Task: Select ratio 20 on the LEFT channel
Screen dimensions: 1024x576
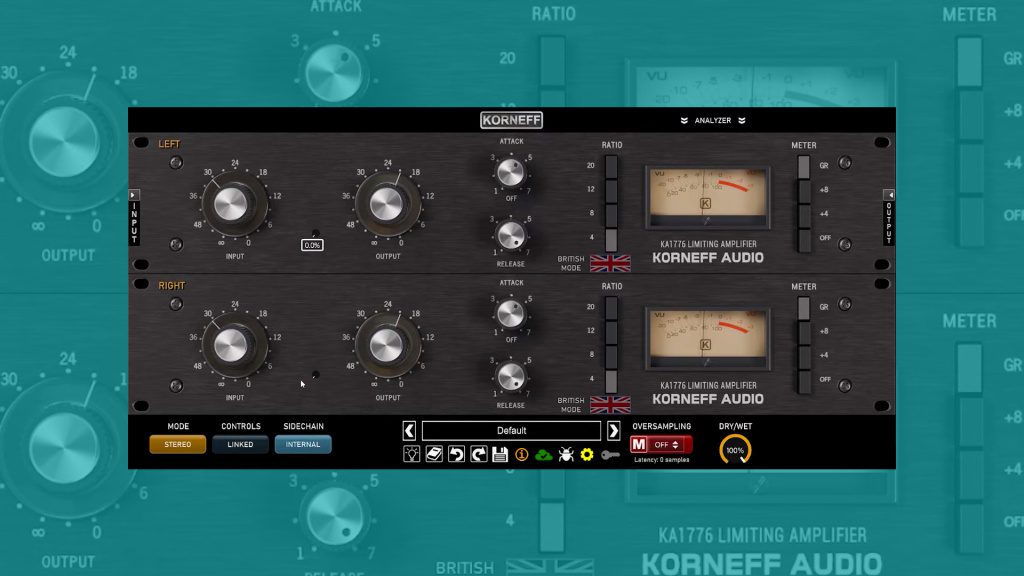Action: [x=611, y=167]
